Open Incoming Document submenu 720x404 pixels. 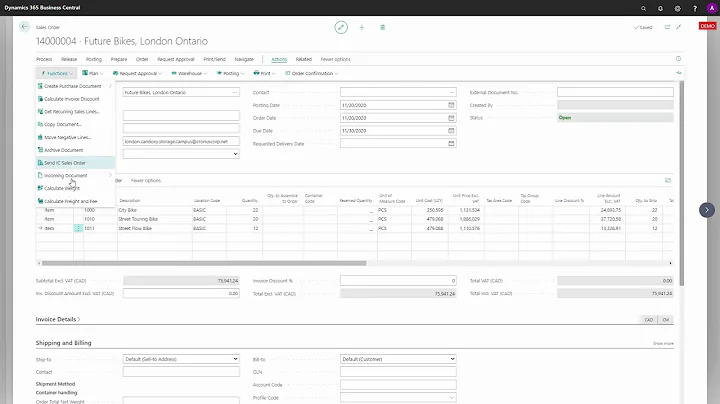point(75,175)
